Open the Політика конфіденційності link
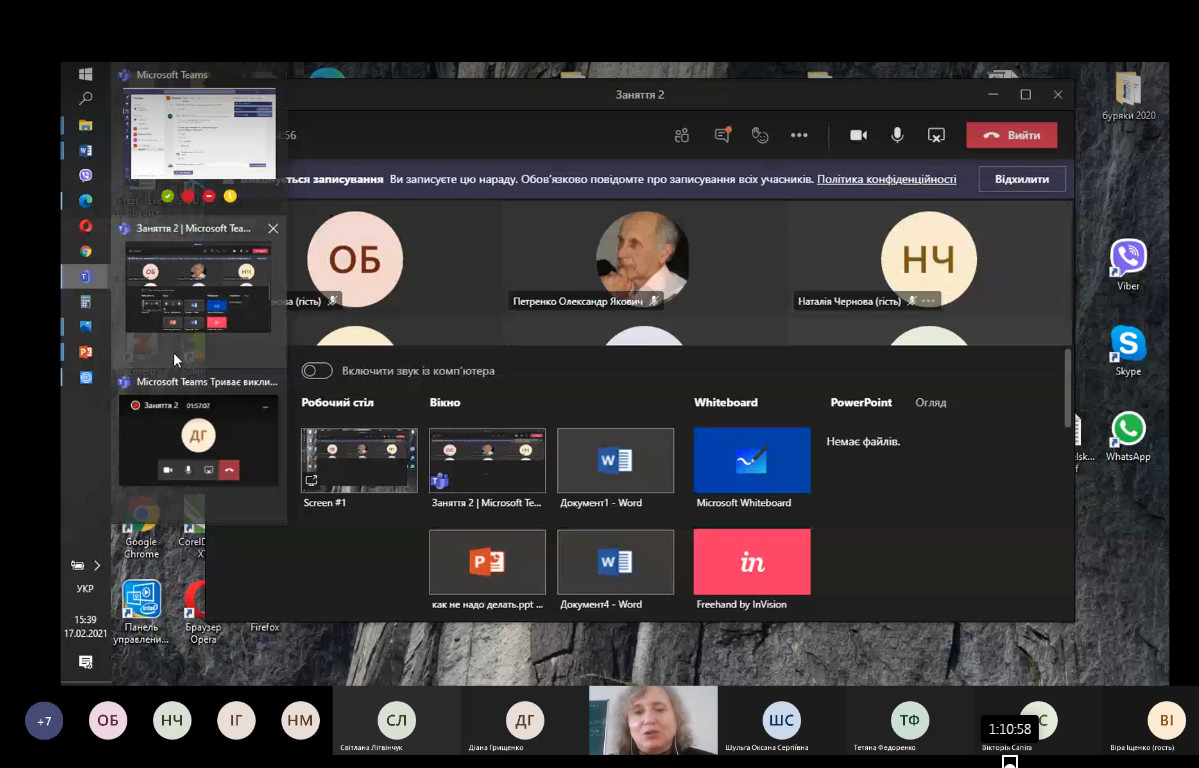The height and width of the screenshot is (768, 1199). click(x=886, y=179)
